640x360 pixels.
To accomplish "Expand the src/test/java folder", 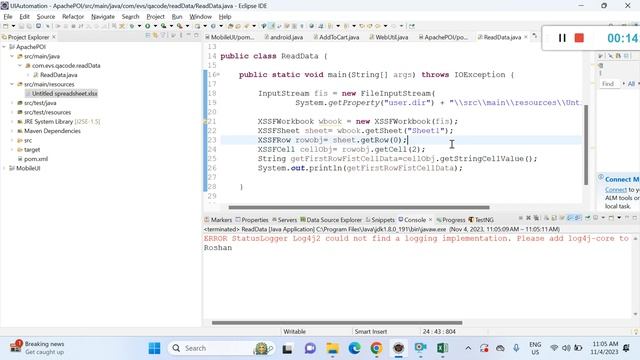I will (12, 103).
